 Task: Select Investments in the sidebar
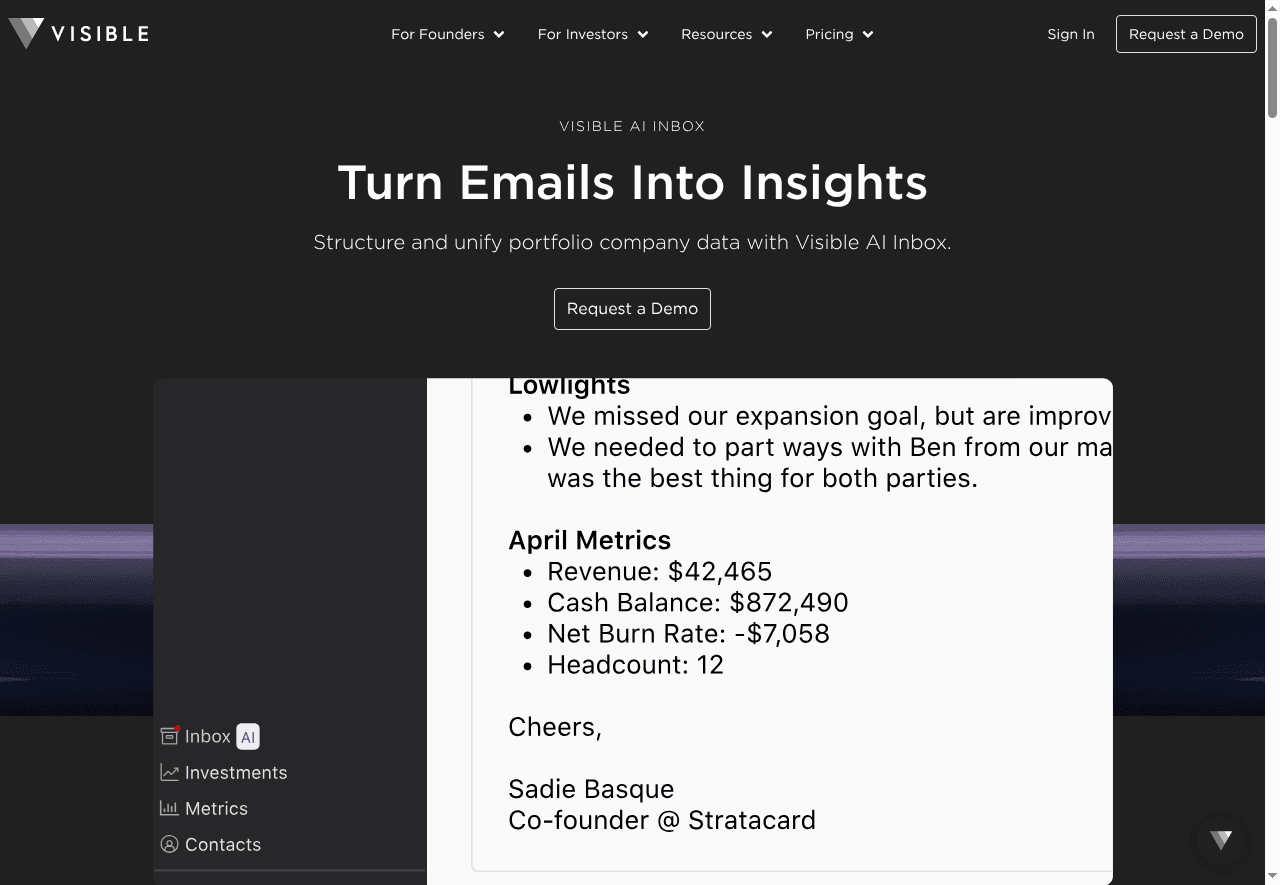(236, 773)
